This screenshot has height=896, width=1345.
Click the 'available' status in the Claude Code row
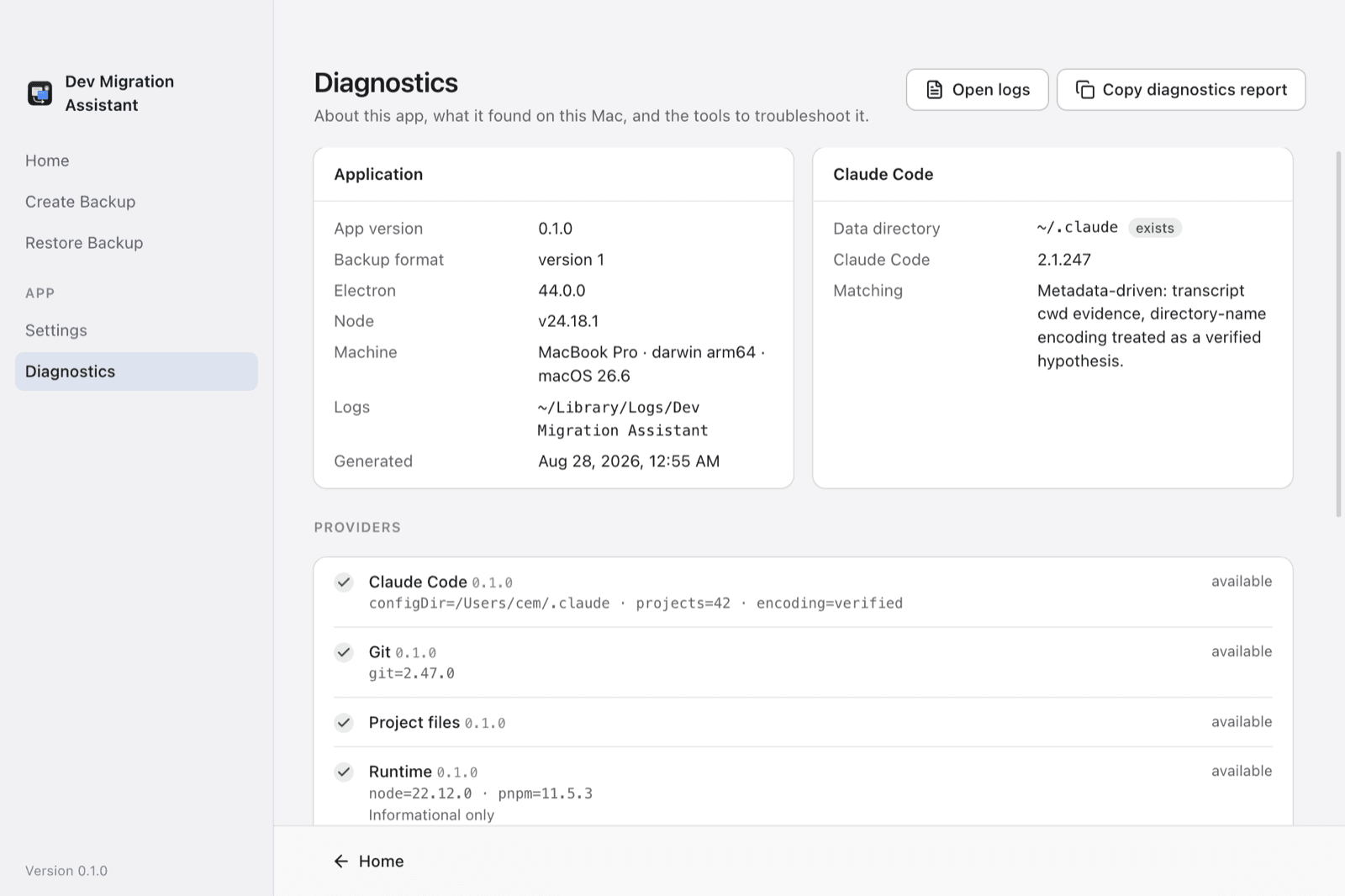(1242, 582)
